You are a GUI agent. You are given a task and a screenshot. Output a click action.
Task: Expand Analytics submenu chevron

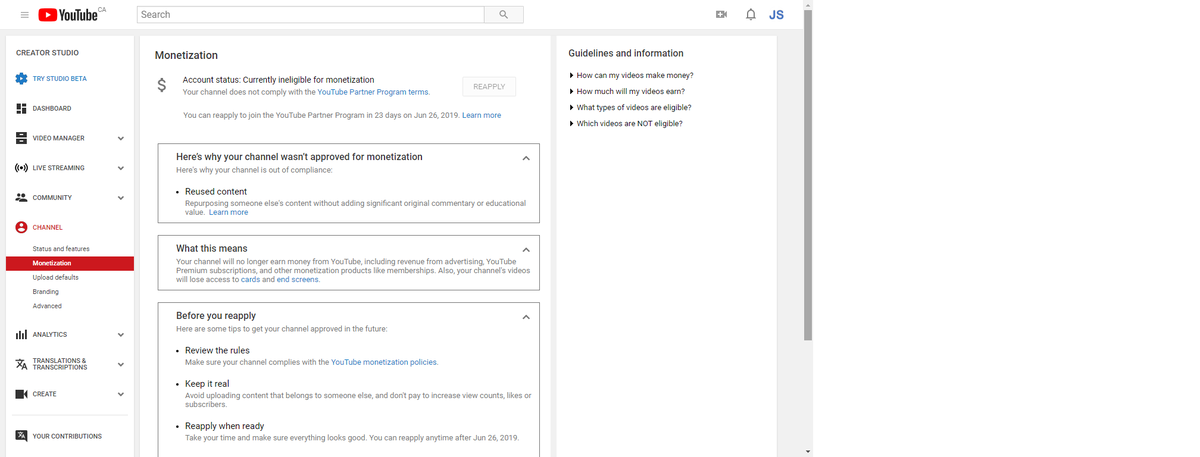click(x=120, y=335)
